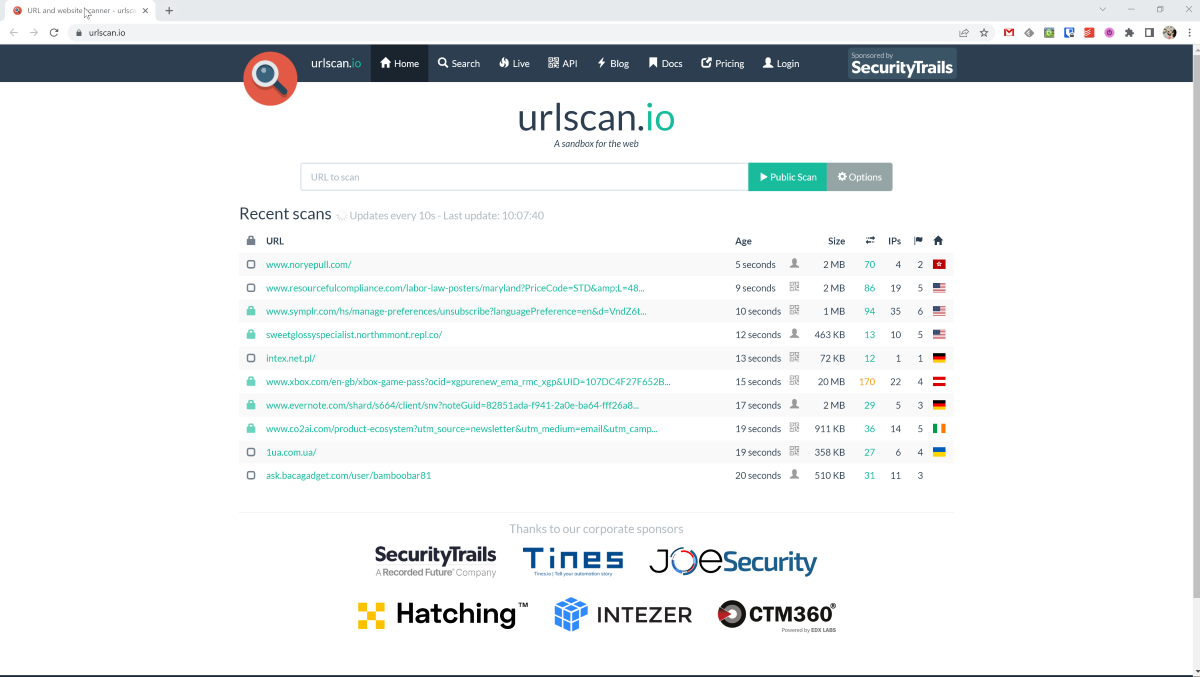Click browser back arrow
Viewport: 1200px width, 677px height.
click(x=14, y=32)
